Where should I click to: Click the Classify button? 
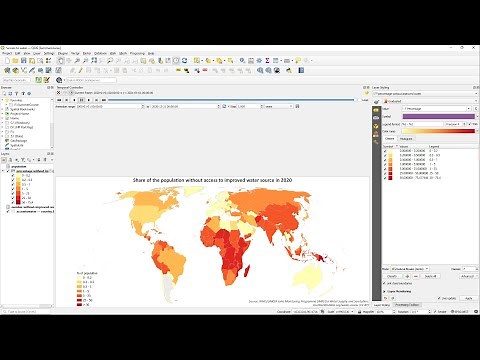392,276
